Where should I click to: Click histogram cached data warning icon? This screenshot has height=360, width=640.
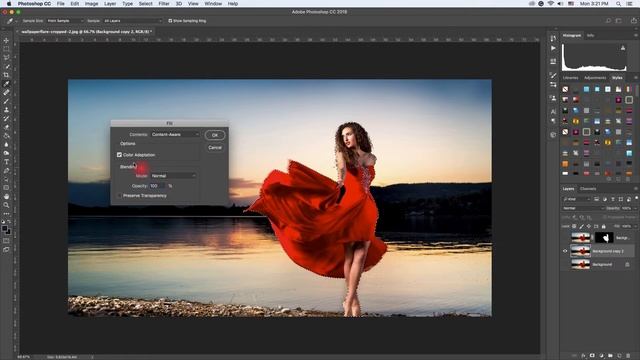tap(623, 48)
